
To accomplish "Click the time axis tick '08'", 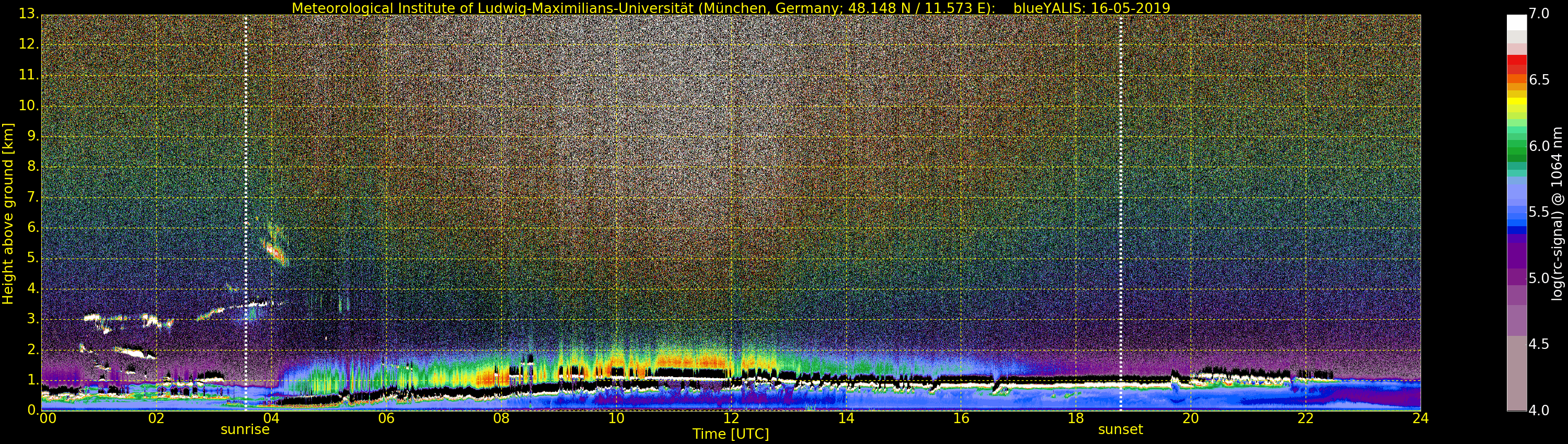I will [501, 418].
